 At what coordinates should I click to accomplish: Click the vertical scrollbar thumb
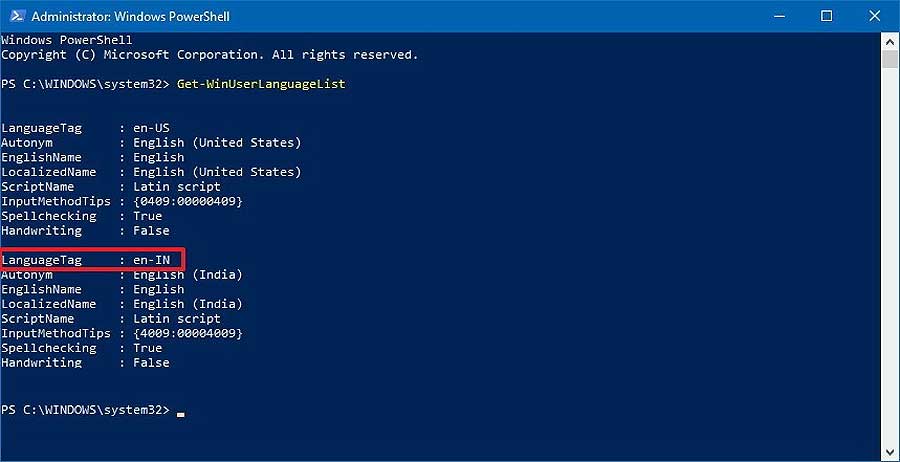coord(890,59)
